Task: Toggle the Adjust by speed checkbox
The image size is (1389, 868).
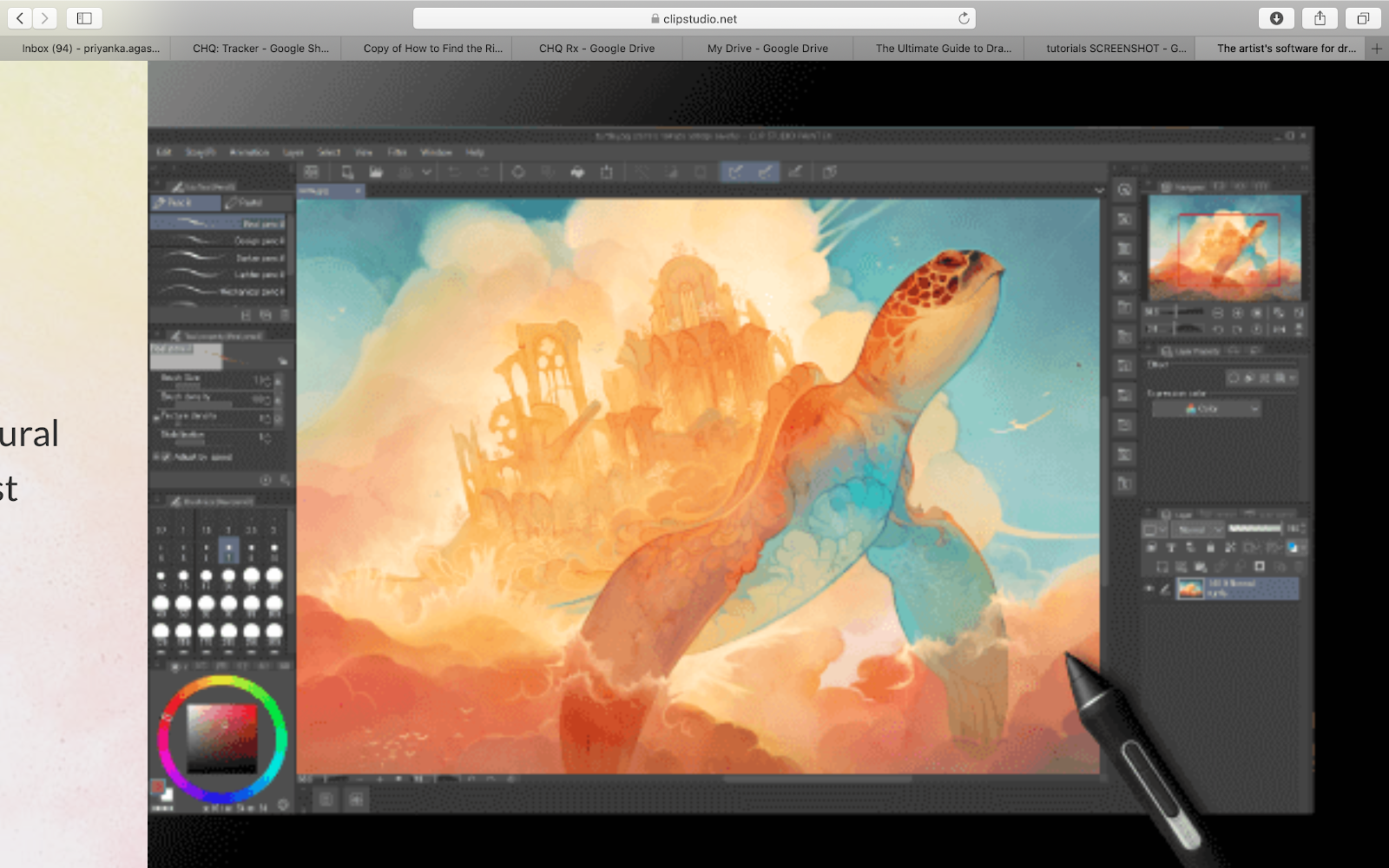Action: (x=164, y=457)
